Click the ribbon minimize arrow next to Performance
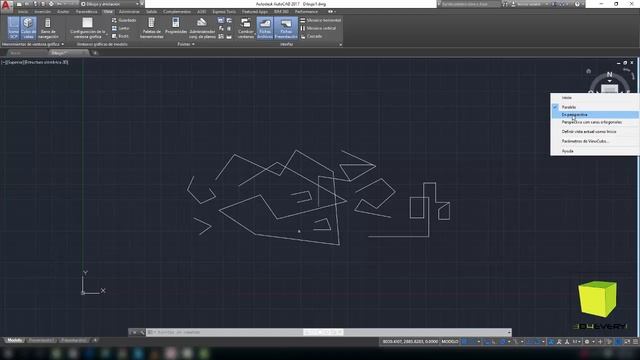The image size is (640, 360). coord(331,12)
